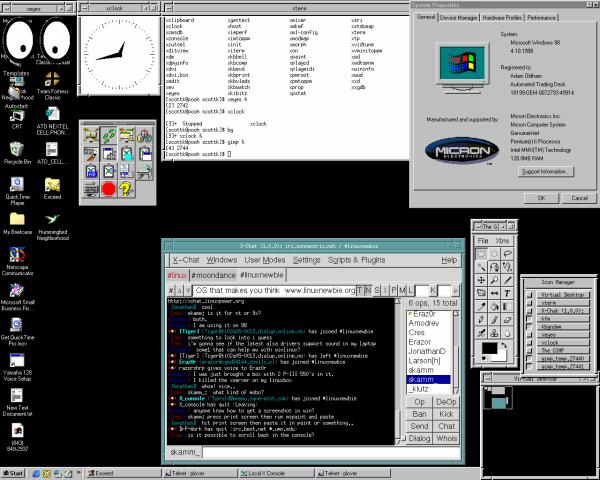Expand the User Modes menu
This screenshot has width=600, height=480.
(x=265, y=260)
